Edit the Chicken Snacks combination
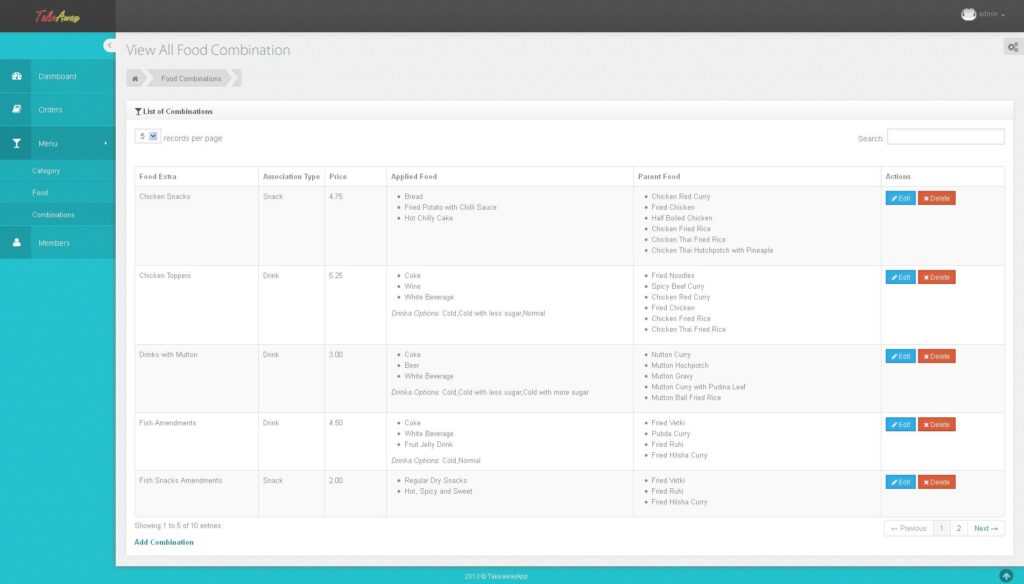1024x584 pixels. coord(899,197)
